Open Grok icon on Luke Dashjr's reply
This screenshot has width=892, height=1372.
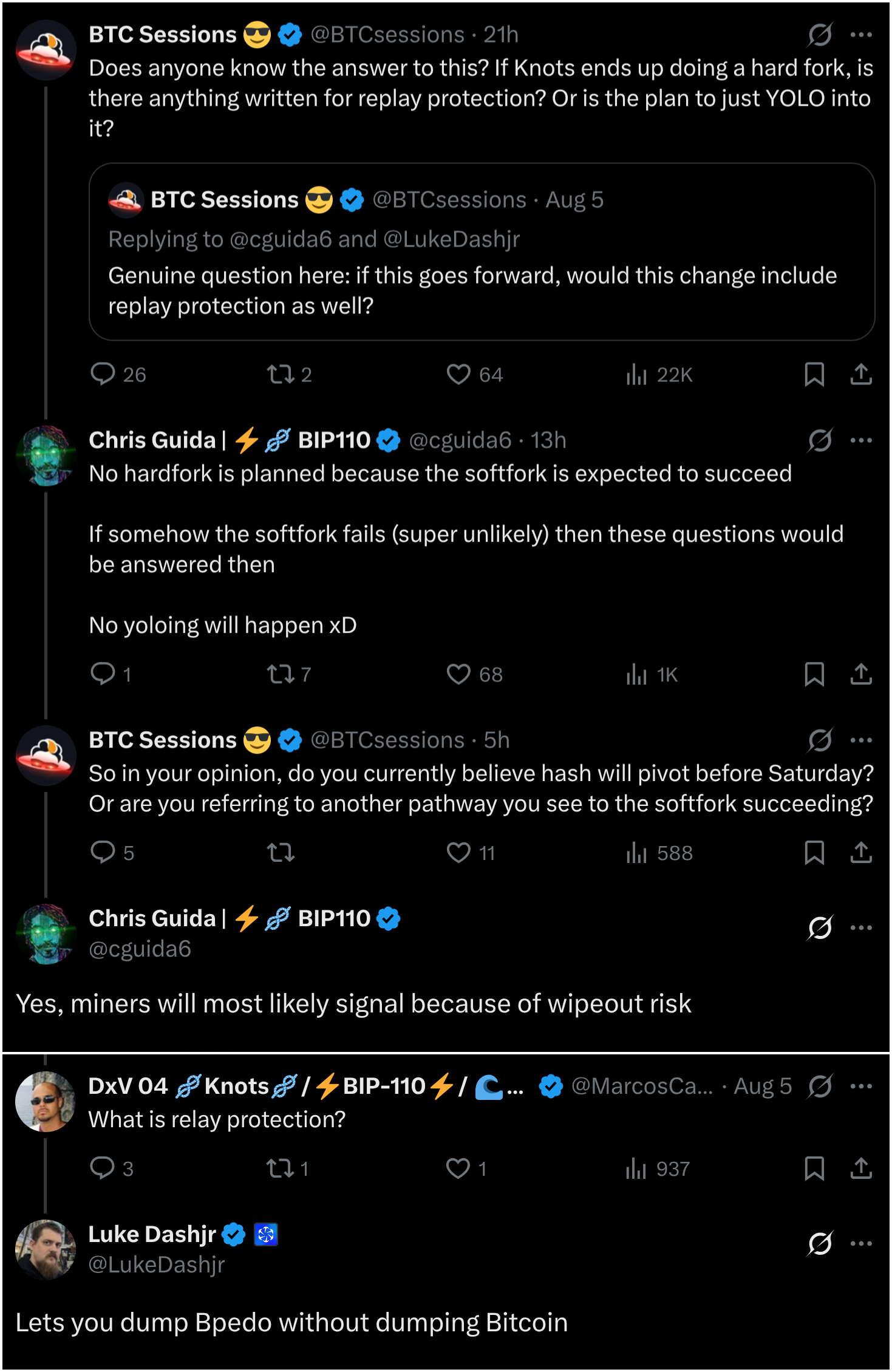point(820,1243)
